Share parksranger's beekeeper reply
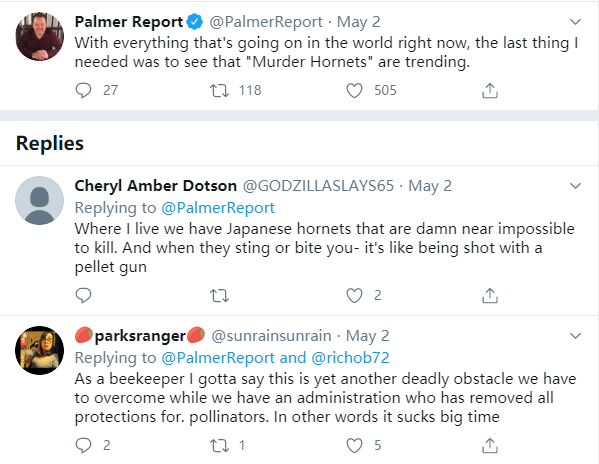The image size is (599, 464). click(490, 445)
